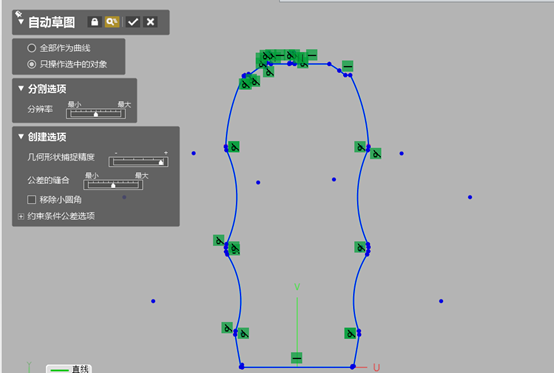Click the tangent constraint marker at left middle arc
Screen dimensions: 554x373
(234, 147)
